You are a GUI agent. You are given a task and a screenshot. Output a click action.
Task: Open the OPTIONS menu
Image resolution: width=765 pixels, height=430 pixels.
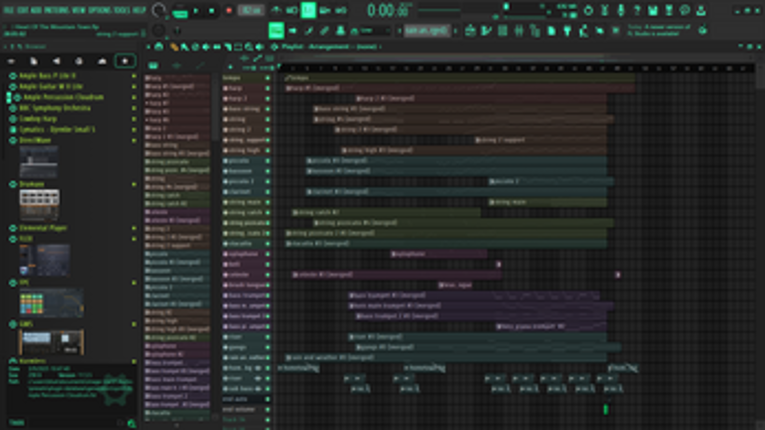[99, 10]
